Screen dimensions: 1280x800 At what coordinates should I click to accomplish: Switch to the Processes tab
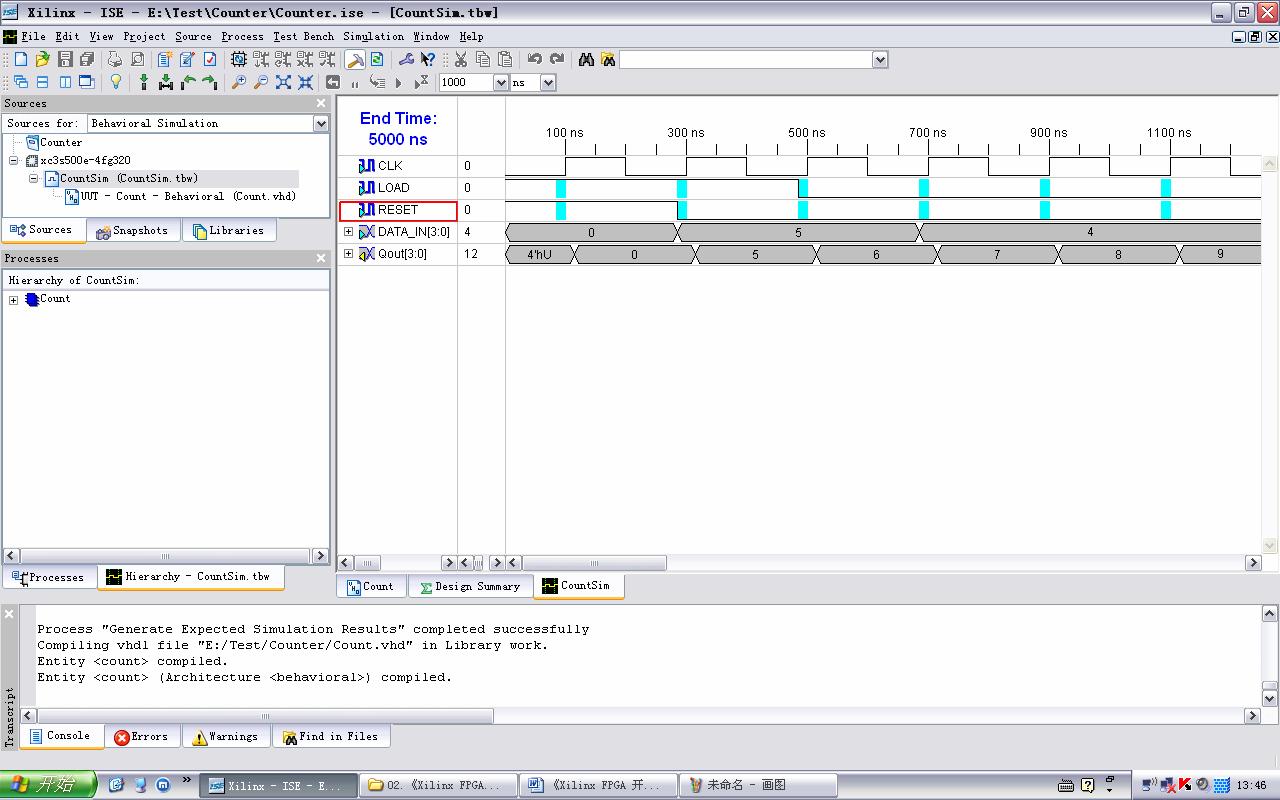[x=49, y=577]
